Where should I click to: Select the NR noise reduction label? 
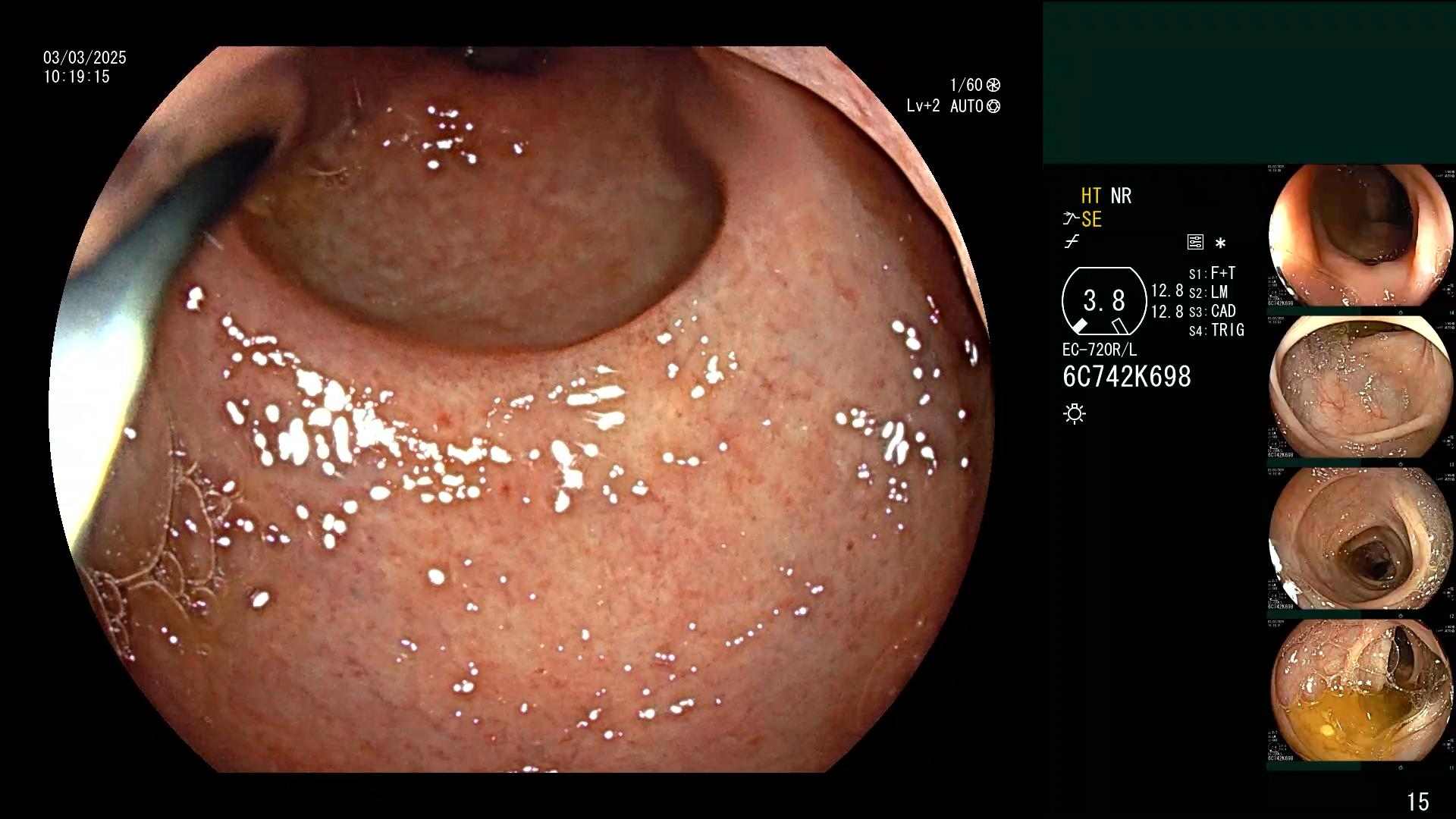coord(1121,196)
